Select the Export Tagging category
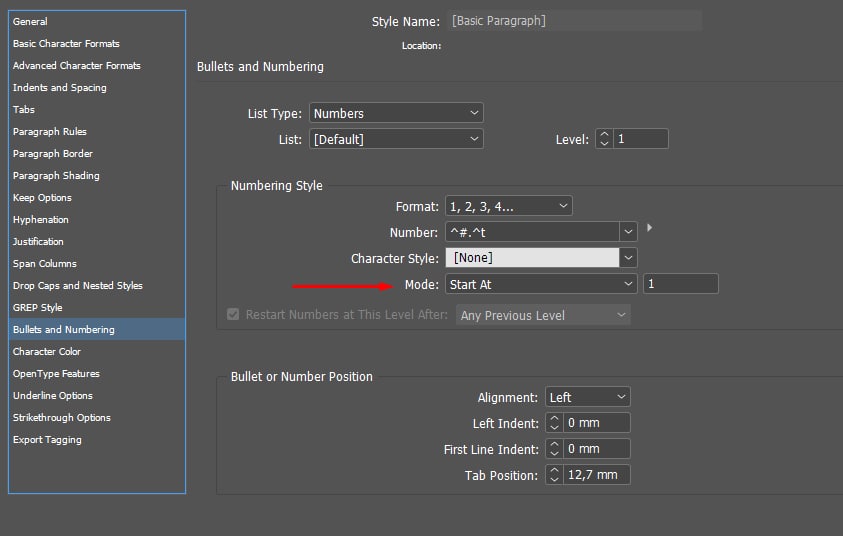Viewport: 843px width, 536px height. pos(48,440)
